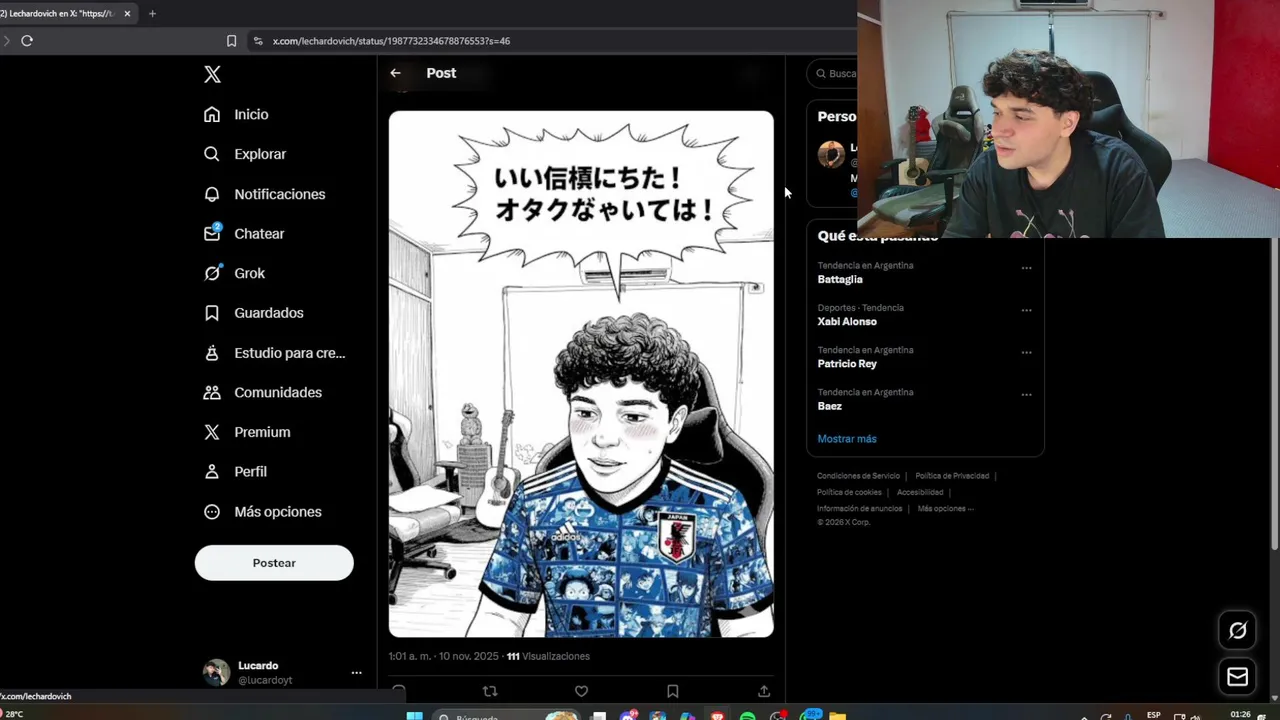
Task: Expand the footer Más opciones link
Action: (945, 508)
